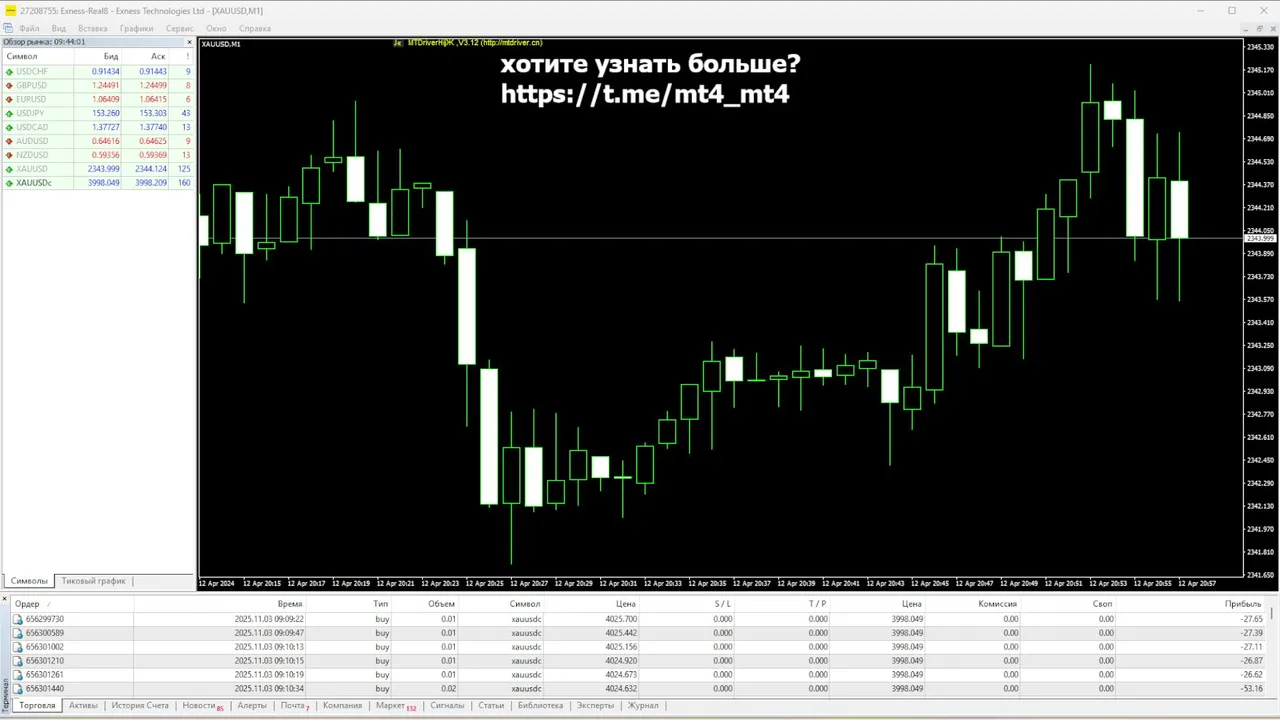Click the USDCAD direction arrow icon

9,128
